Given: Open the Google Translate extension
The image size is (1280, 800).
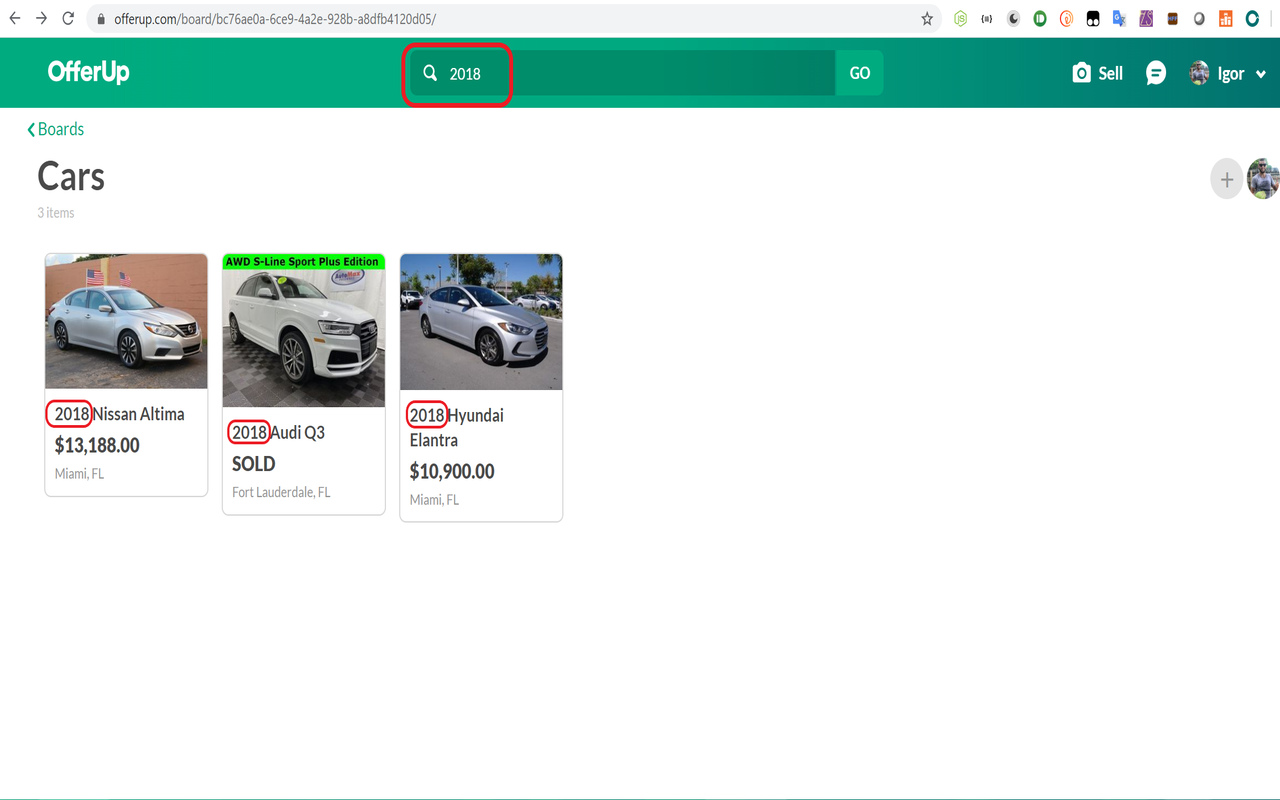Looking at the screenshot, I should [x=1120, y=18].
